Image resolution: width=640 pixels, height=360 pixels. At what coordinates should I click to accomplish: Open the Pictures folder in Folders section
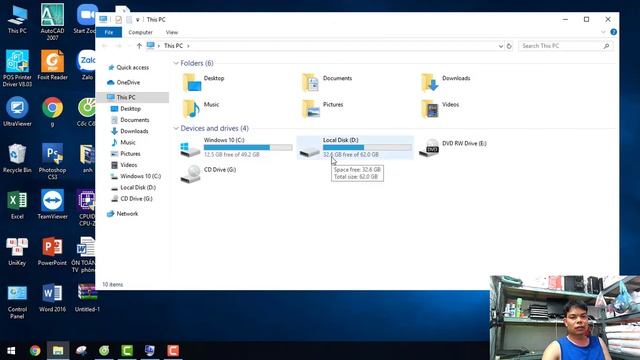[322, 109]
